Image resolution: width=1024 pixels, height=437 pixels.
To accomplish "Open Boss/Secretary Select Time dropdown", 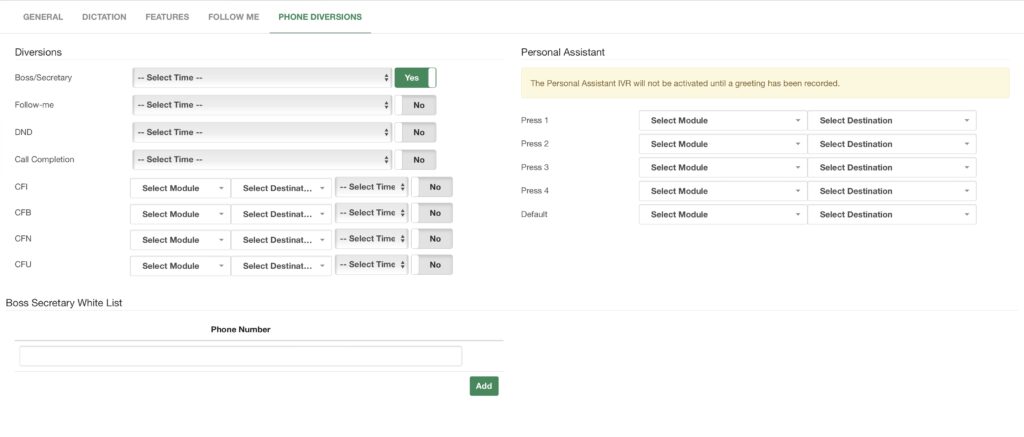I will coord(261,78).
